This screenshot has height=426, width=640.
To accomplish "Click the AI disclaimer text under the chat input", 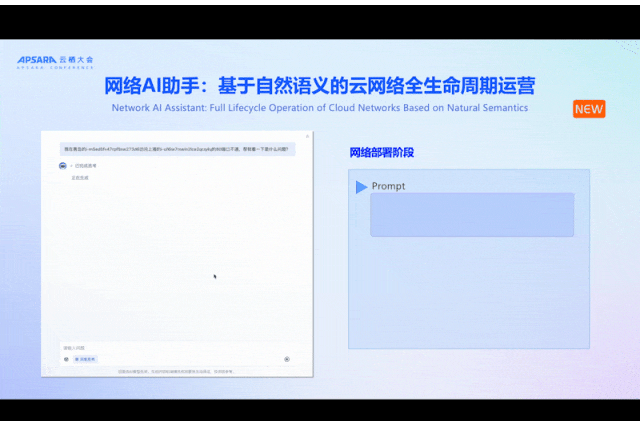I will point(176,372).
